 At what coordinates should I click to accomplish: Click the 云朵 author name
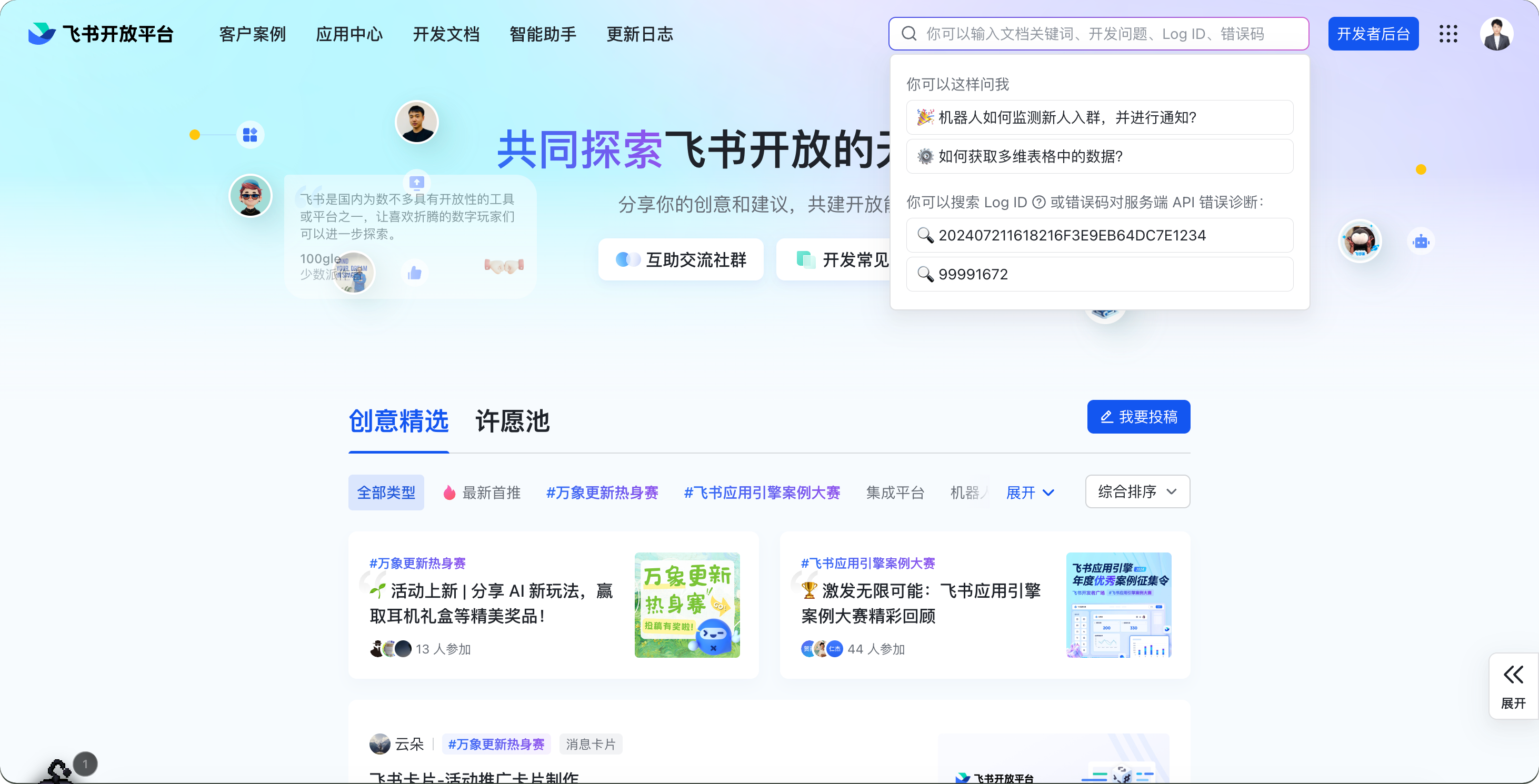click(409, 744)
